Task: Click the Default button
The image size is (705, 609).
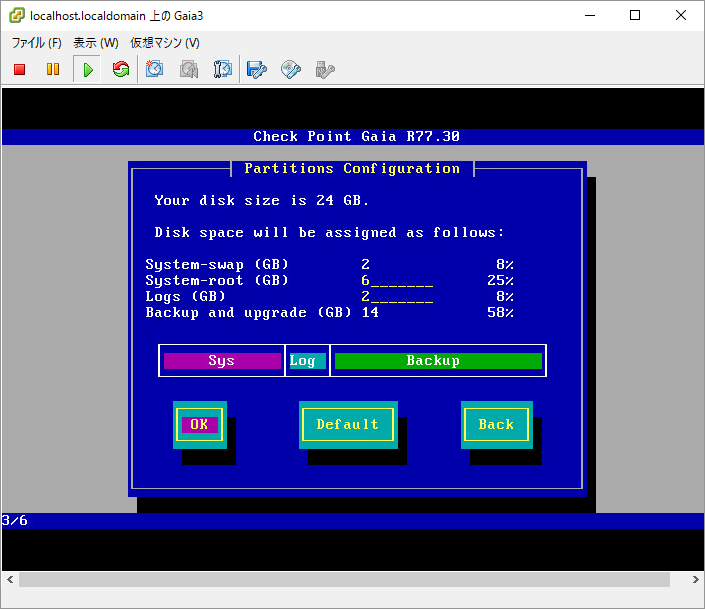Action: tap(348, 425)
